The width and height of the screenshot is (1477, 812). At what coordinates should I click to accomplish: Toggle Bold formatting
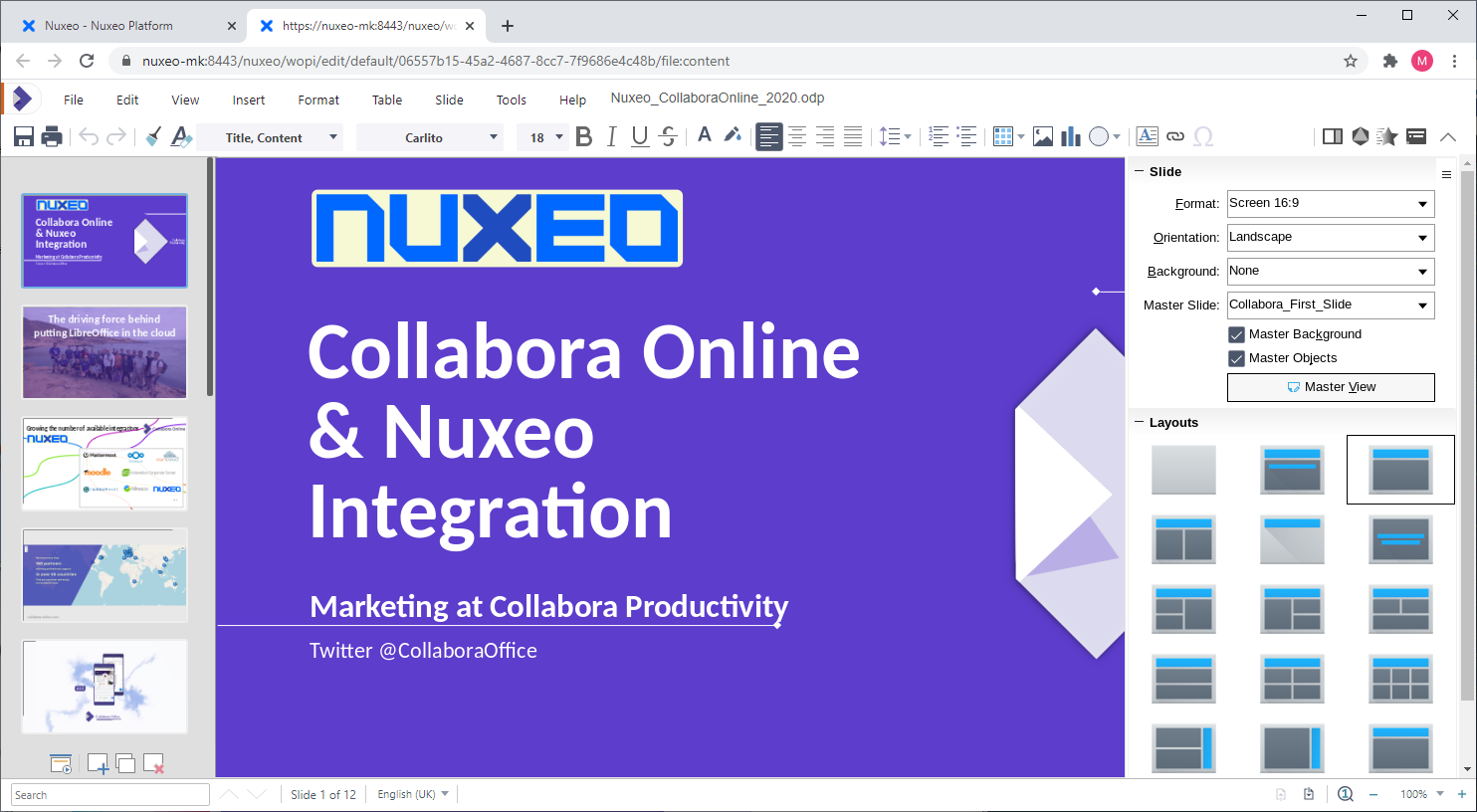click(x=584, y=137)
